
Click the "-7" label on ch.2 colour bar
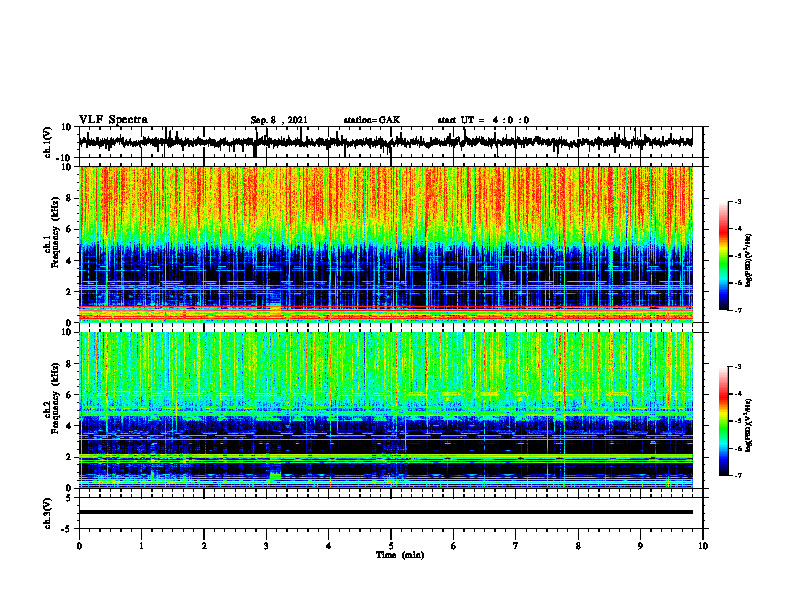tap(738, 475)
